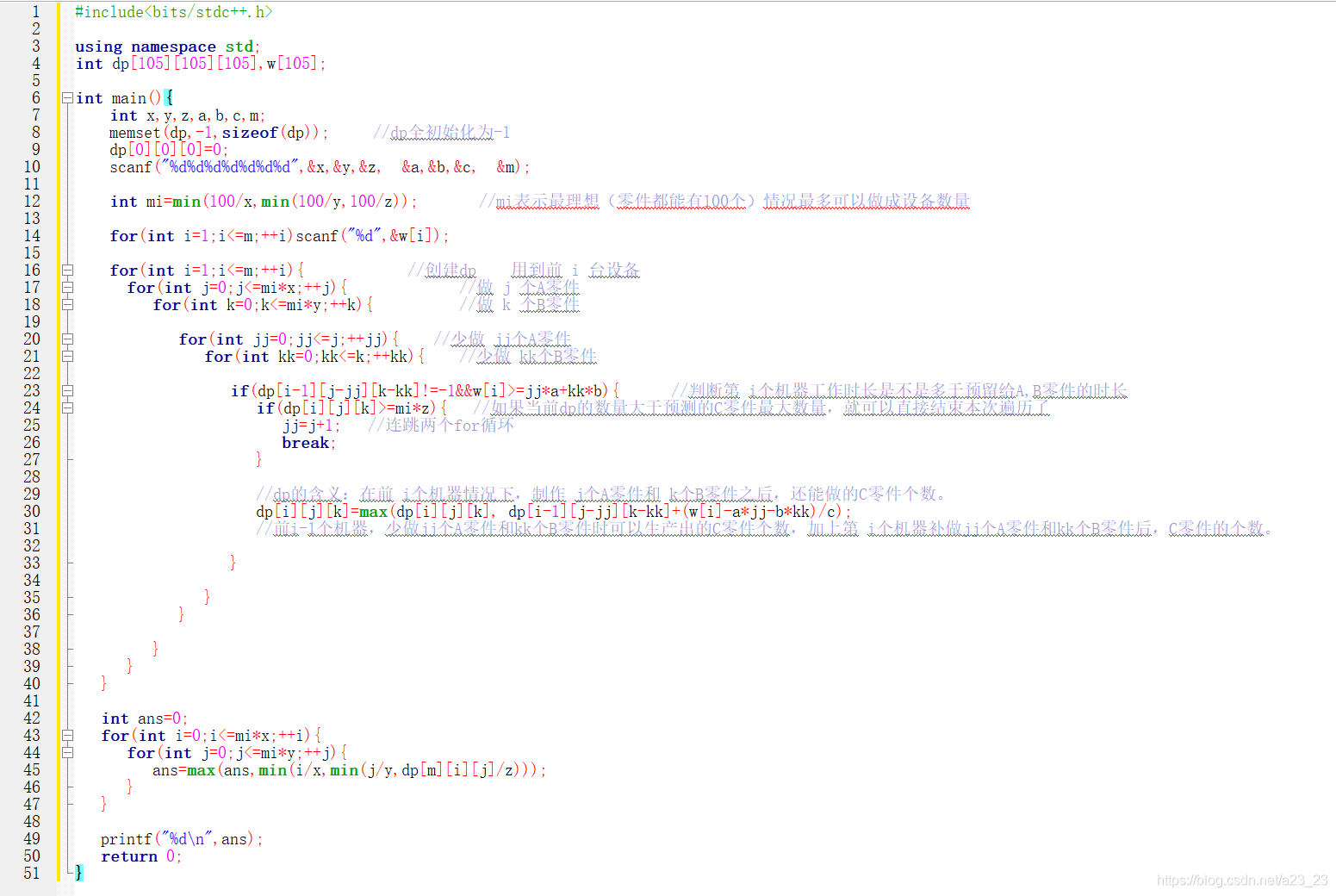Screen dimensions: 1336x896
Task: Click line number 30 in the gutter
Action: point(32,512)
